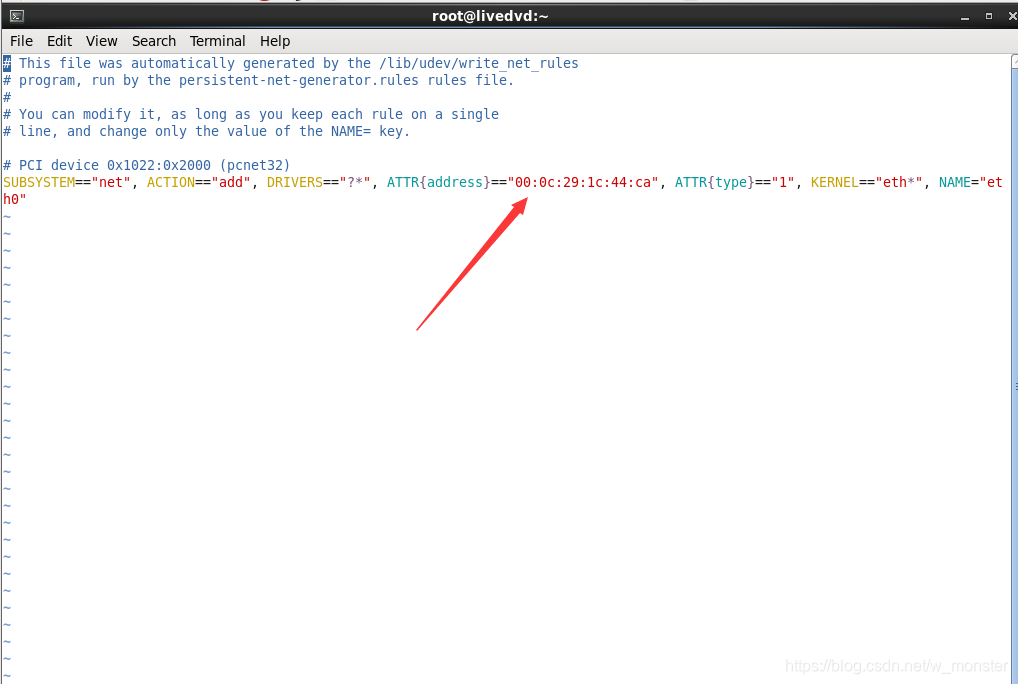Click the KERNEL keyword in the rule
Screen dimensions: 1018x684
[x=835, y=182]
